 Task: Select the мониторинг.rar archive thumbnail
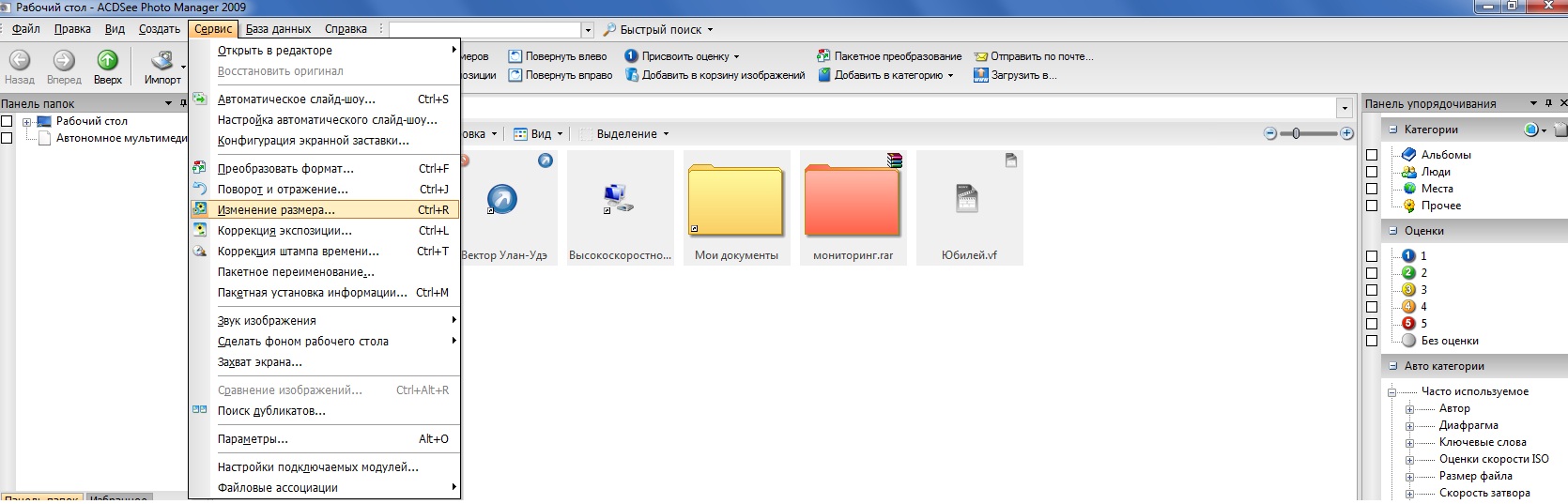click(x=853, y=207)
